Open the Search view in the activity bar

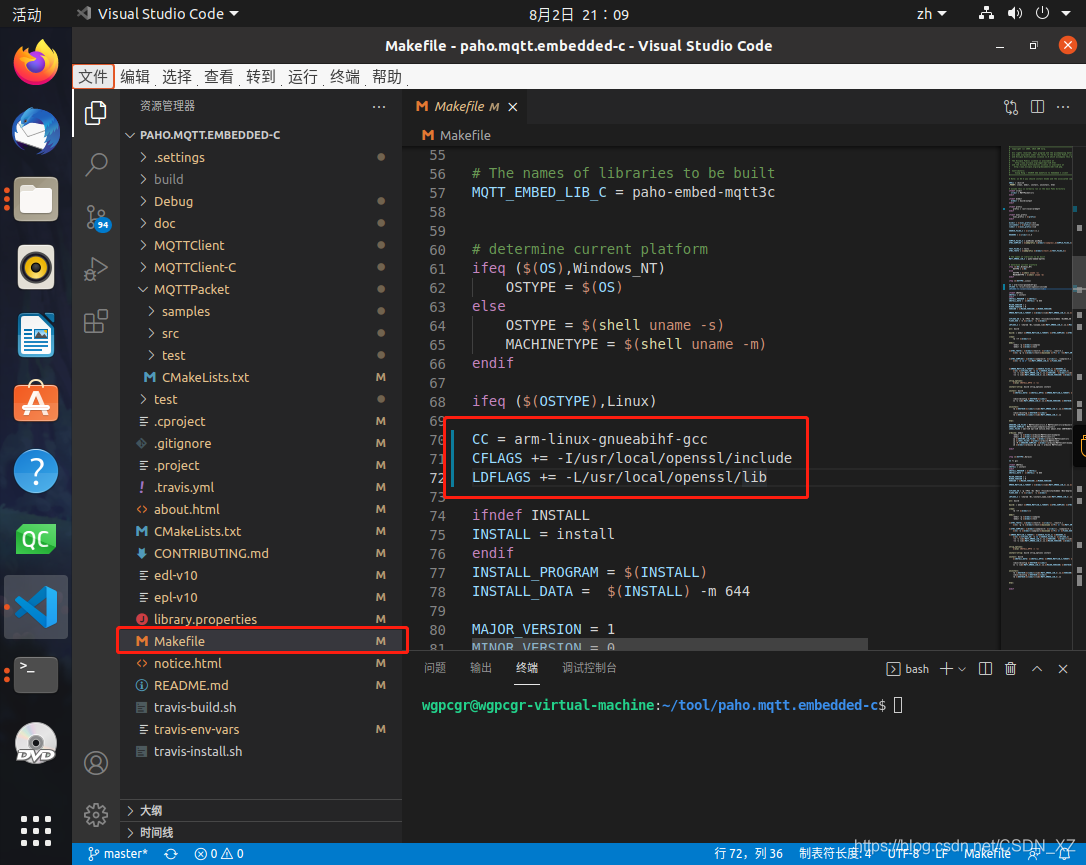pos(95,164)
